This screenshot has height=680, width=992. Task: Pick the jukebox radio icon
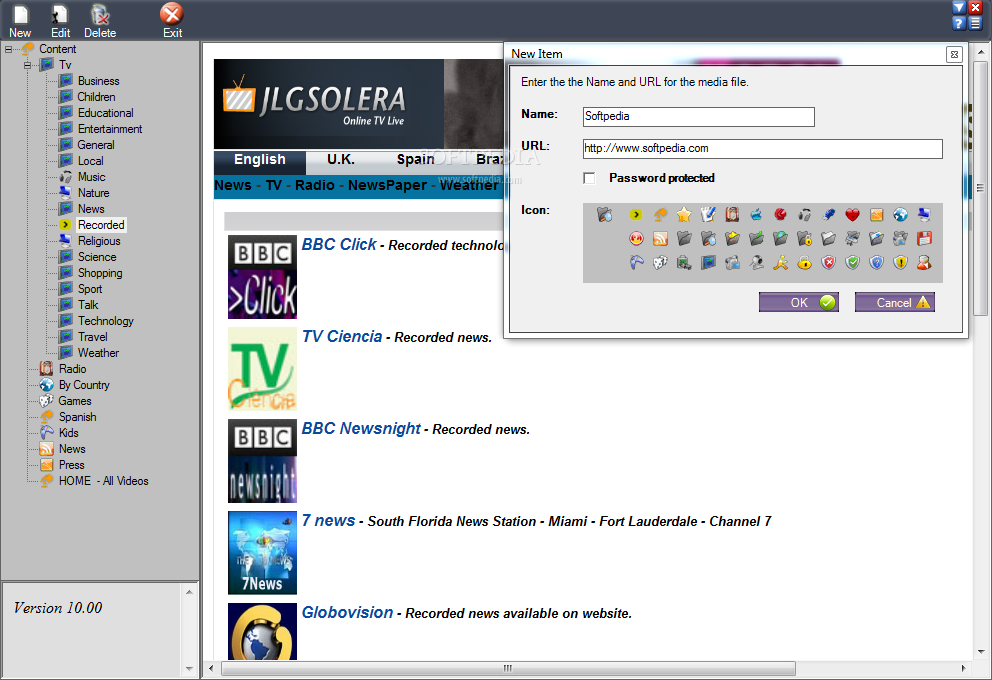point(732,214)
